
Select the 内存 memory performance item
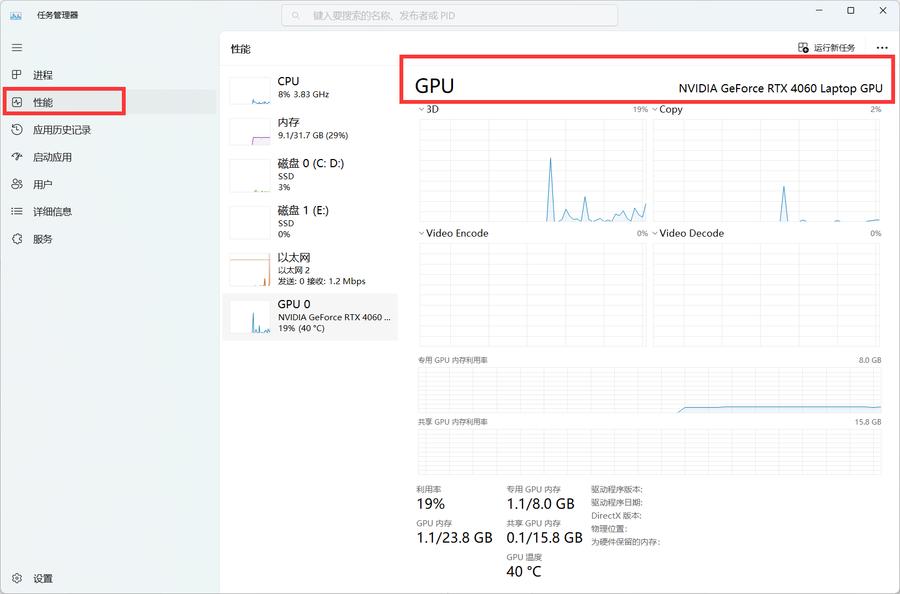[310, 129]
